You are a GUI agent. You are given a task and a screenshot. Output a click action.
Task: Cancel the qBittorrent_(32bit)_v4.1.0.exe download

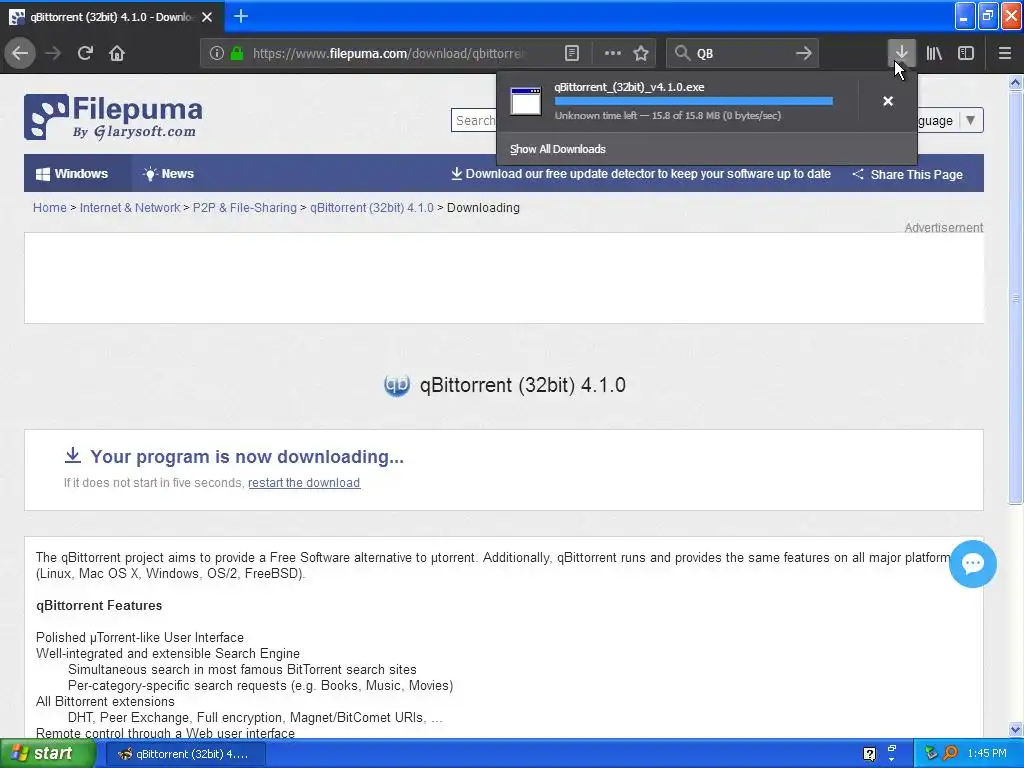888,101
